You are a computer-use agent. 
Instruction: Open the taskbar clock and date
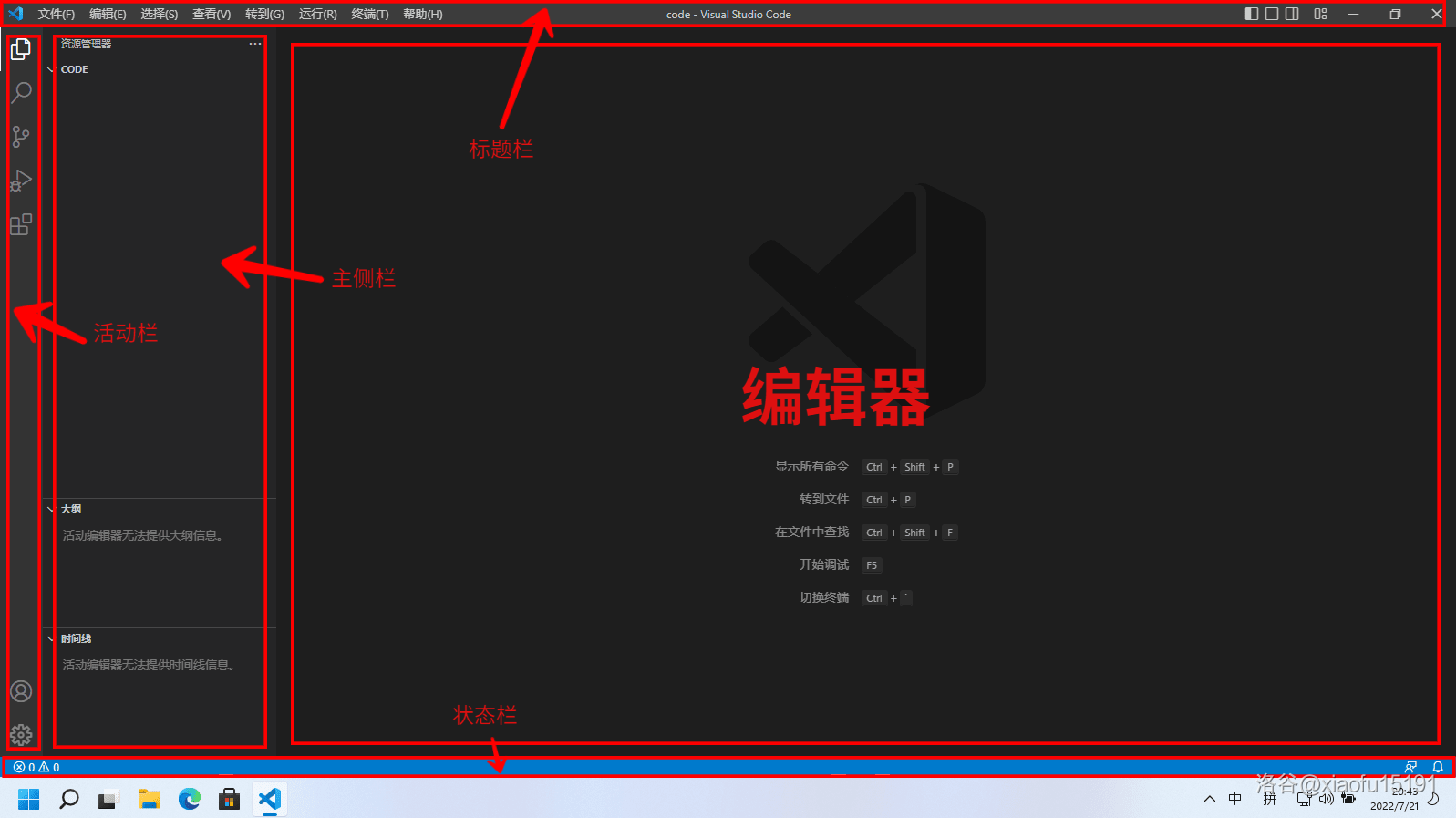pyautogui.click(x=1395, y=799)
